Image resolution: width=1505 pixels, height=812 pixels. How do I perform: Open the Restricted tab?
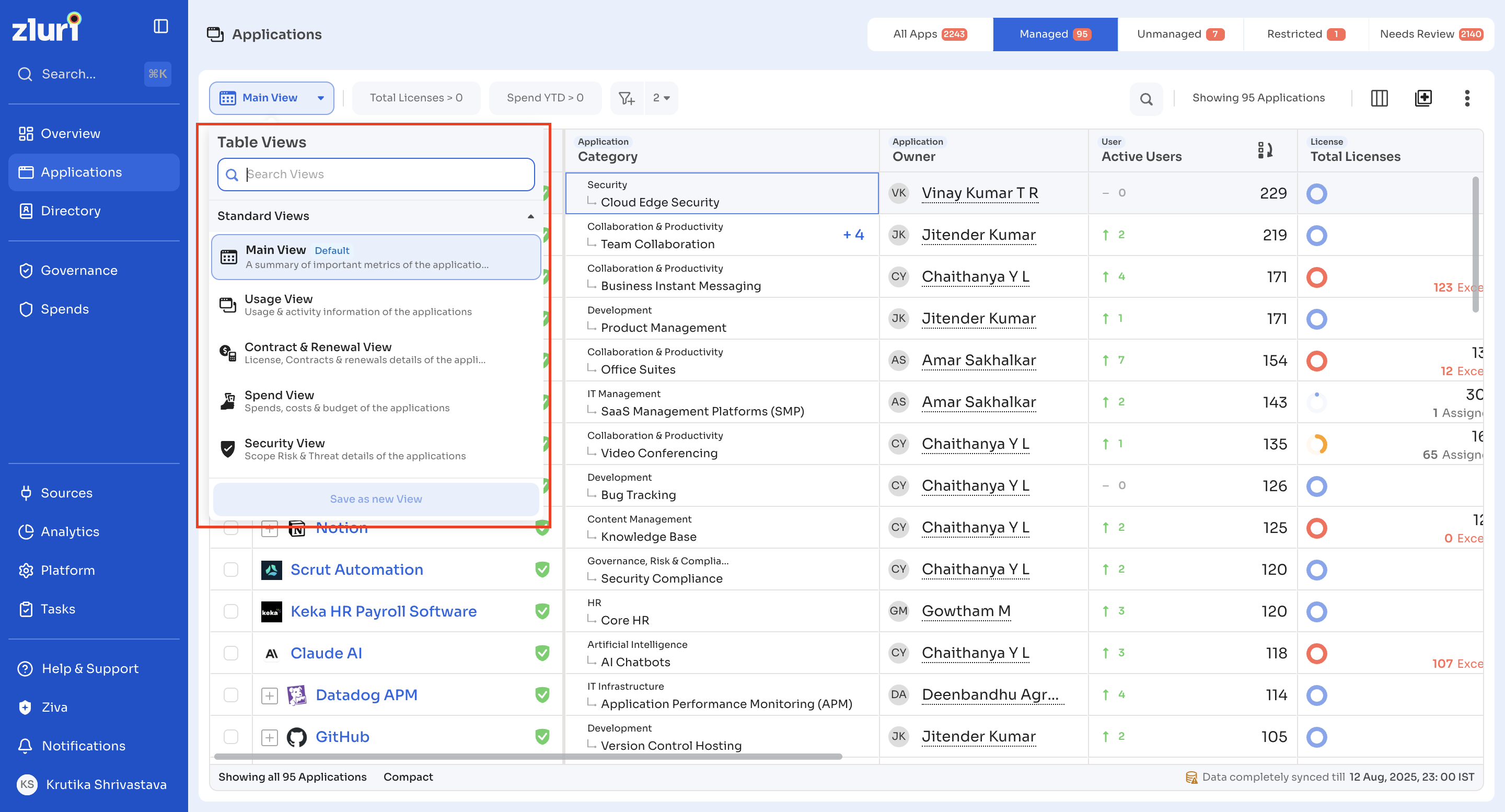point(1306,34)
